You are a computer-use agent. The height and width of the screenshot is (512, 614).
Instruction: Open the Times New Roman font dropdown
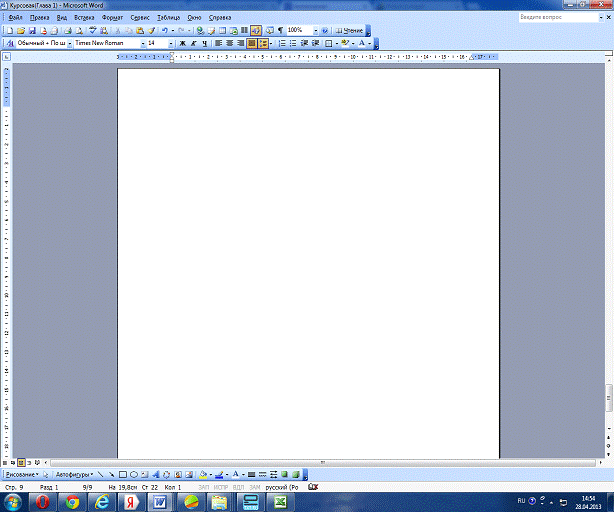[142, 44]
